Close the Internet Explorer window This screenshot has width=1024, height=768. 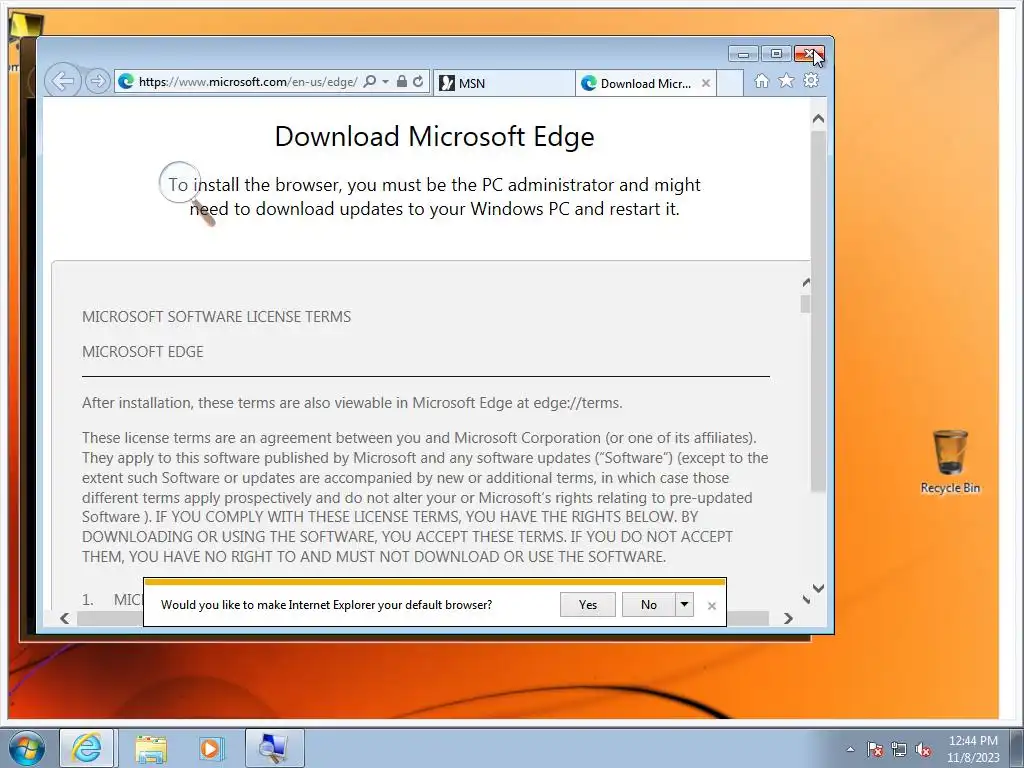tap(809, 54)
